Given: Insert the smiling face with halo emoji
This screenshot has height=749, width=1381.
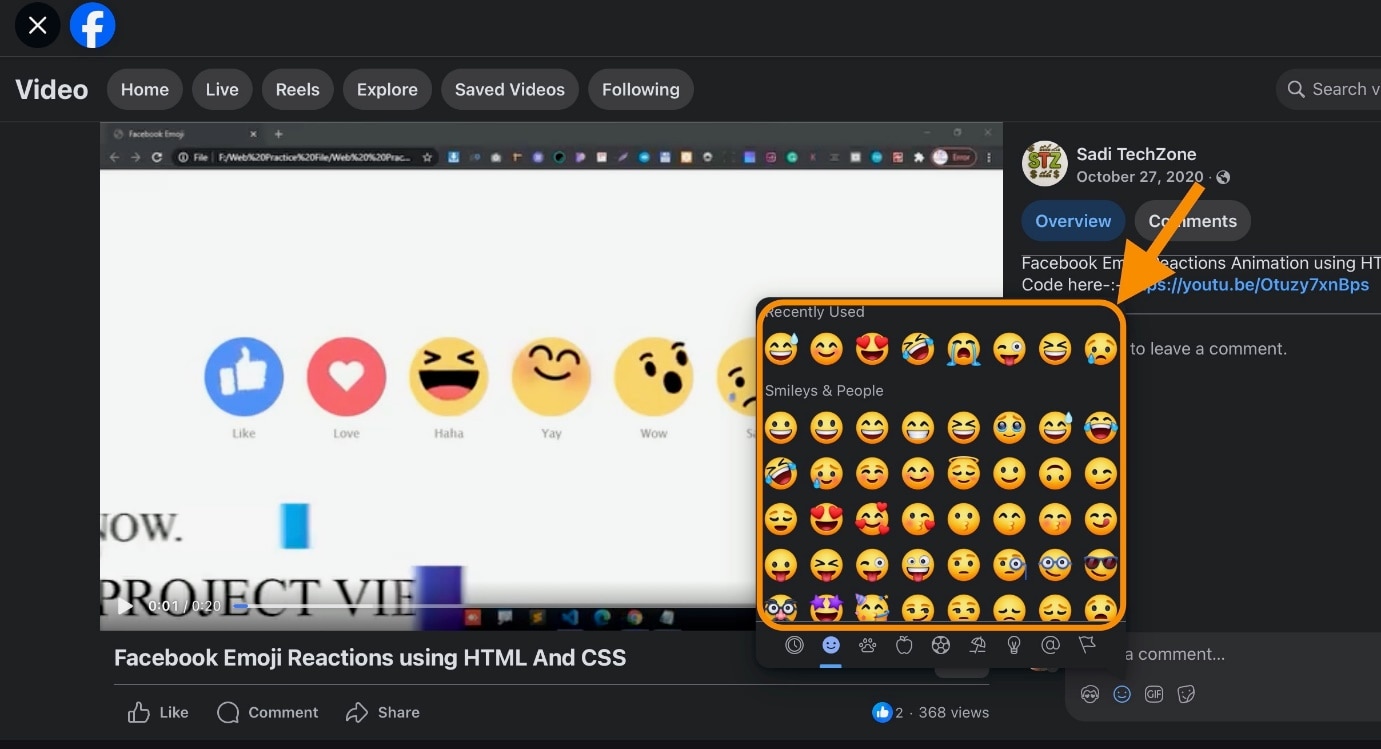Looking at the screenshot, I should click(x=964, y=473).
